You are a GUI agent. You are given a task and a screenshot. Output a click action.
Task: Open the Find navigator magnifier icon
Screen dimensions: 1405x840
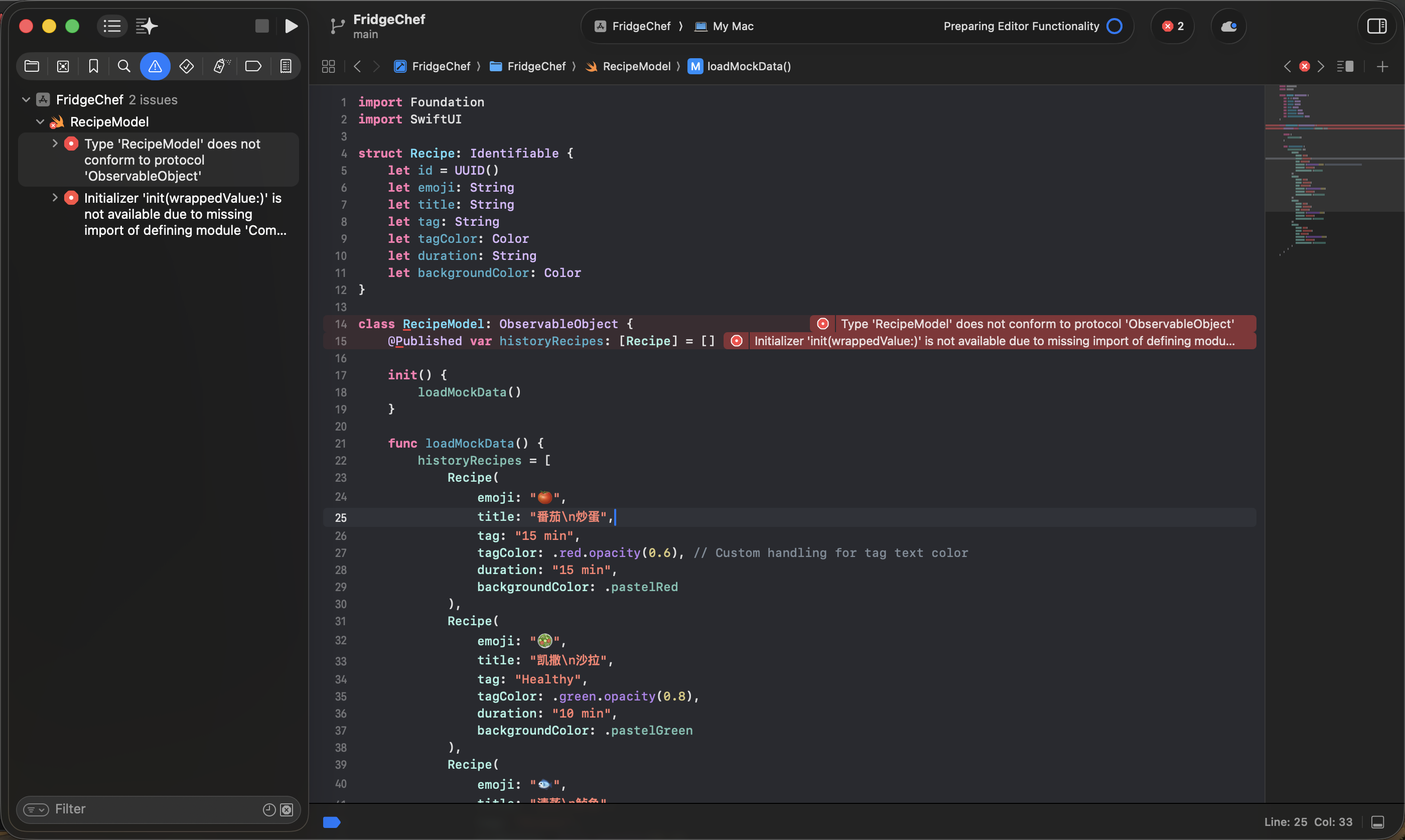[x=124, y=66]
